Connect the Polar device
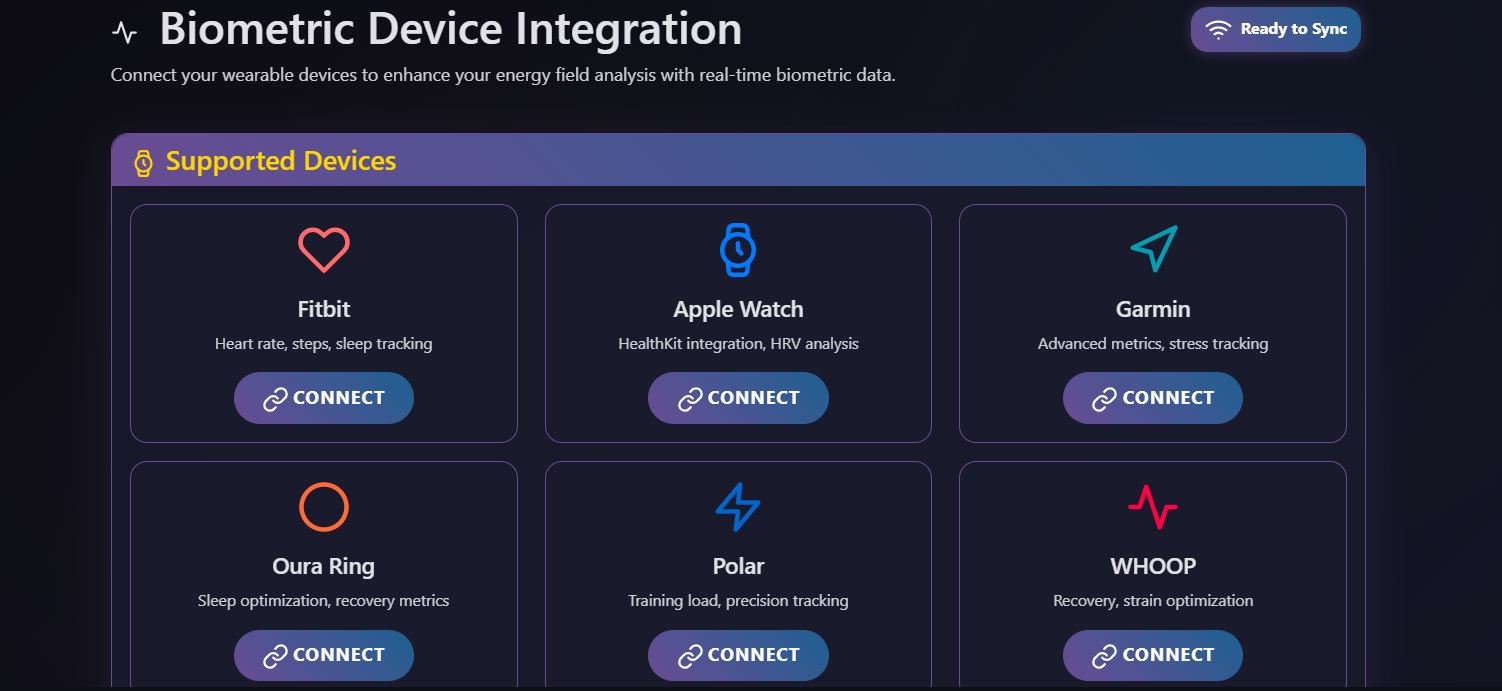This screenshot has height=691, width=1502. click(x=738, y=655)
